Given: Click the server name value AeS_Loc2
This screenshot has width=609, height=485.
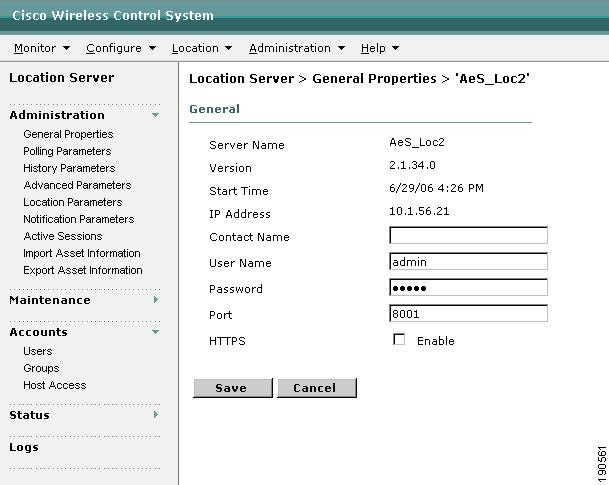Looking at the screenshot, I should click(417, 143).
